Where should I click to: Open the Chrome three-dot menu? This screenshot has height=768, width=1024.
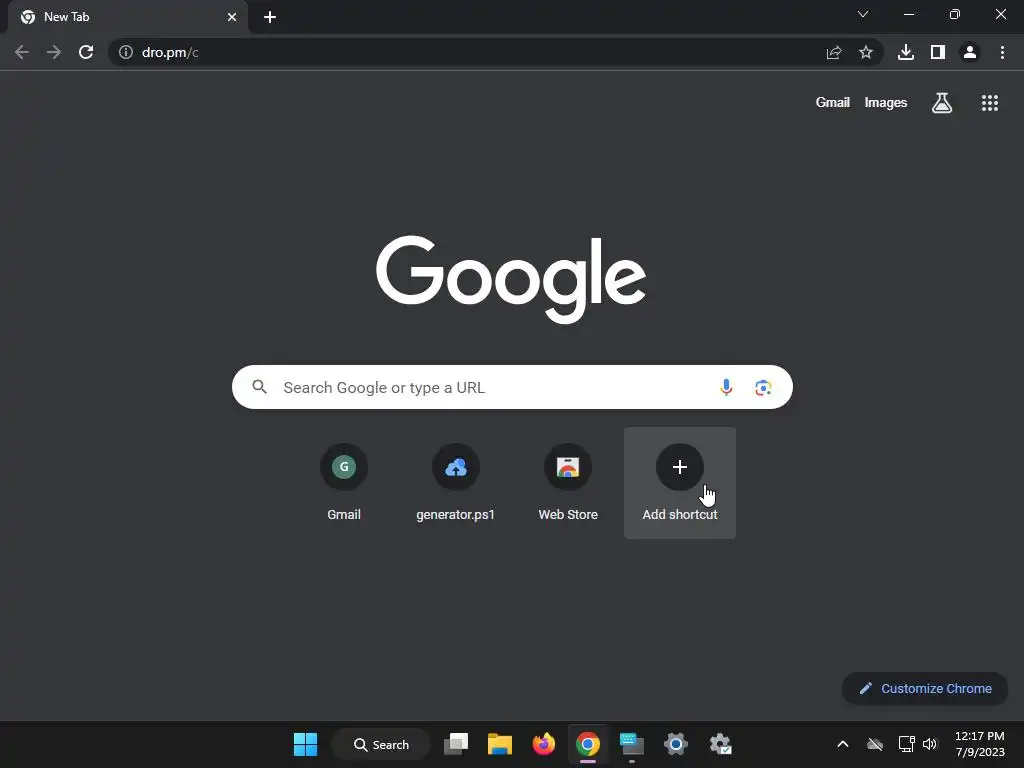(x=1002, y=52)
